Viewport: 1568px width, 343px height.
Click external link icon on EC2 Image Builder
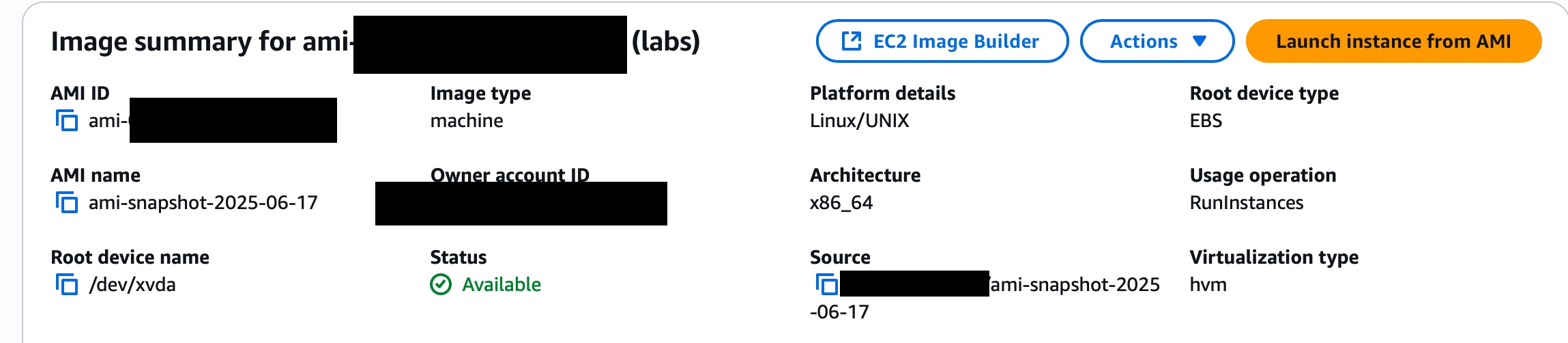pyautogui.click(x=851, y=41)
